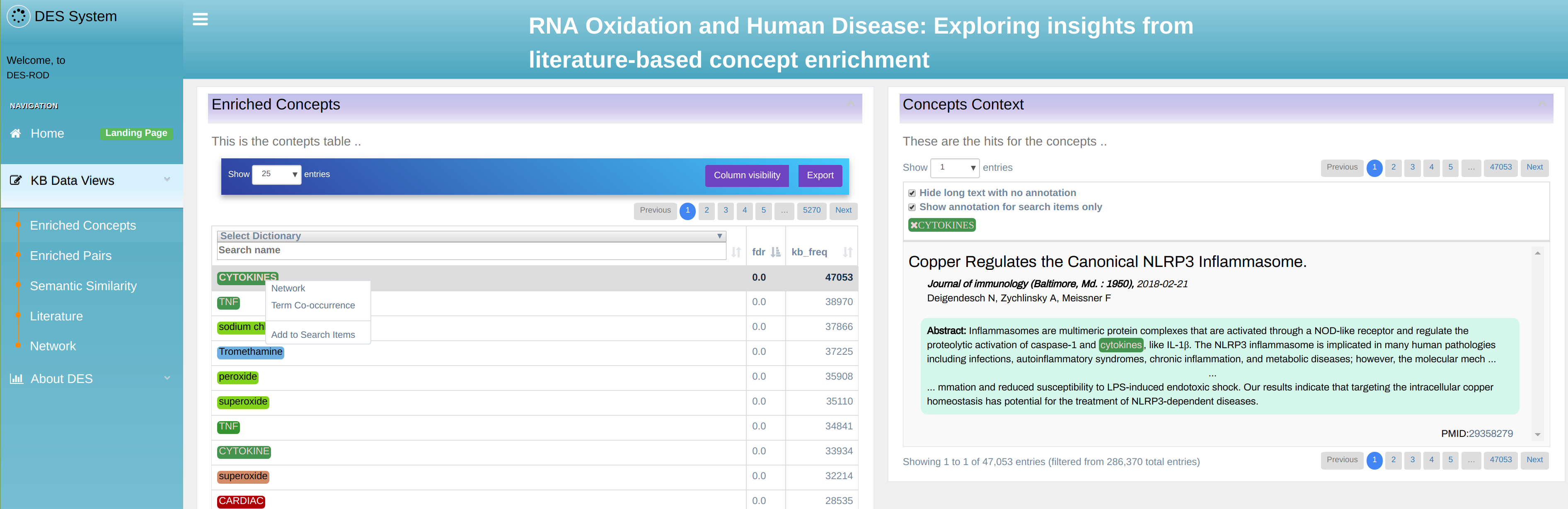
Task: Open the Concepts Context entries dropdown
Action: click(x=954, y=167)
